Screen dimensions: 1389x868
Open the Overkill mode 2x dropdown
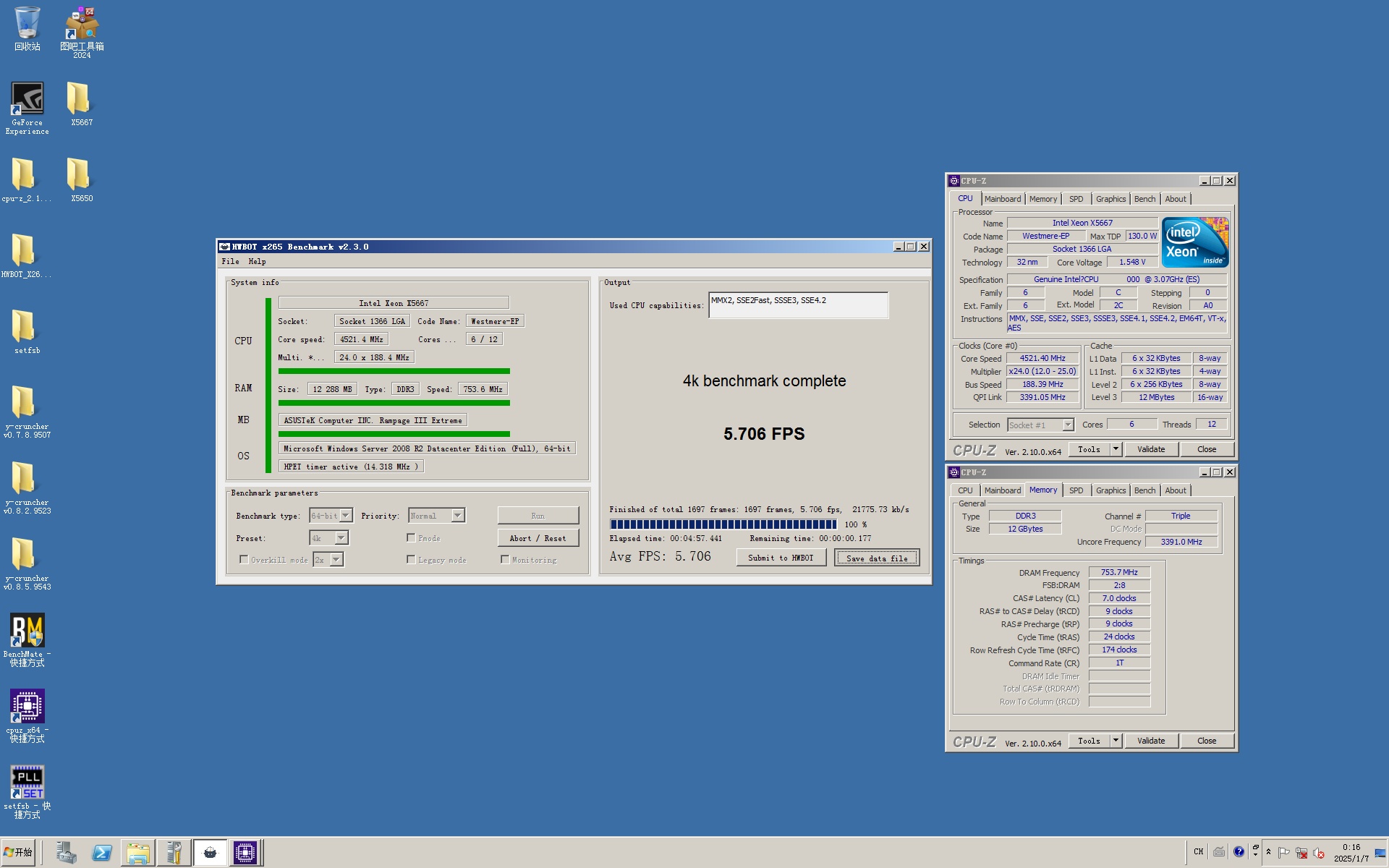[336, 560]
